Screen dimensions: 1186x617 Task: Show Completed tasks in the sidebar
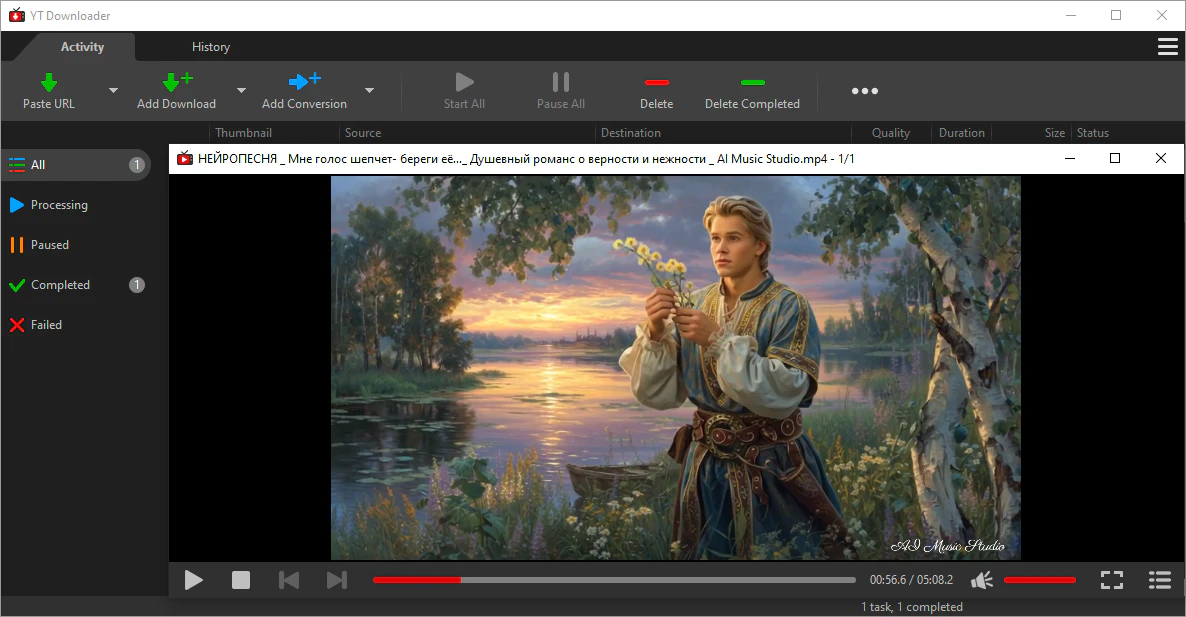(60, 285)
